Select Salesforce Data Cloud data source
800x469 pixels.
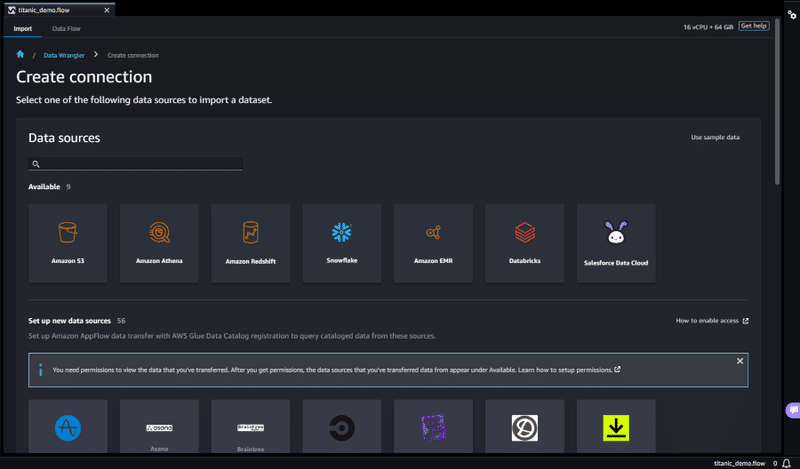click(x=616, y=243)
